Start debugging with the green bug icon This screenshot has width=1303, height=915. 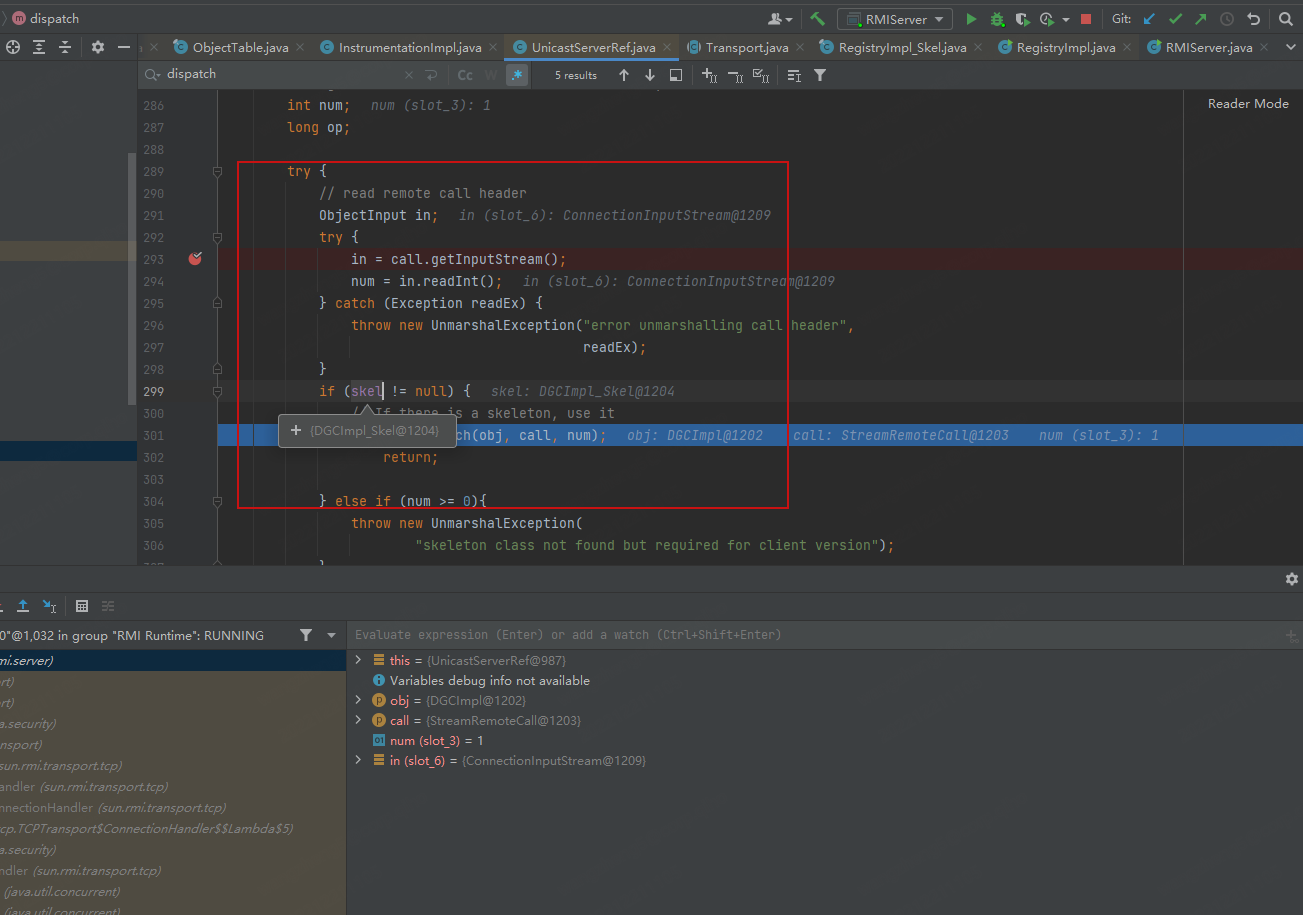pyautogui.click(x=997, y=19)
